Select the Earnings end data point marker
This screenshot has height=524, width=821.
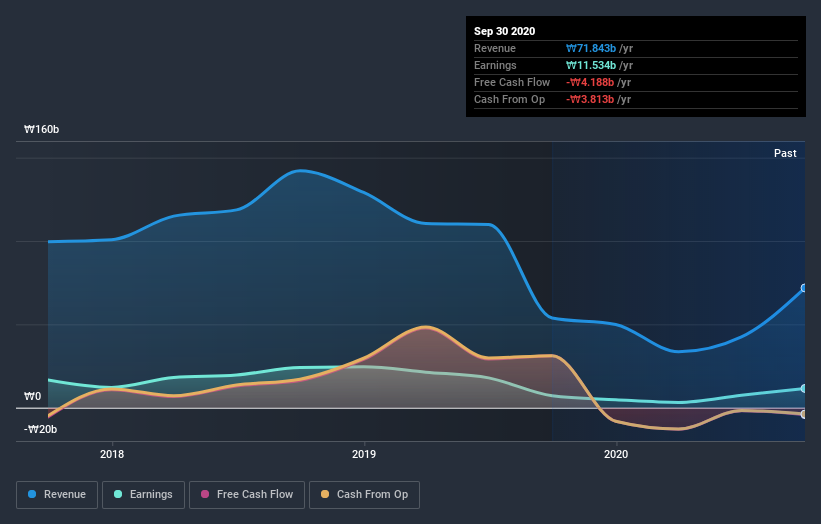(804, 388)
